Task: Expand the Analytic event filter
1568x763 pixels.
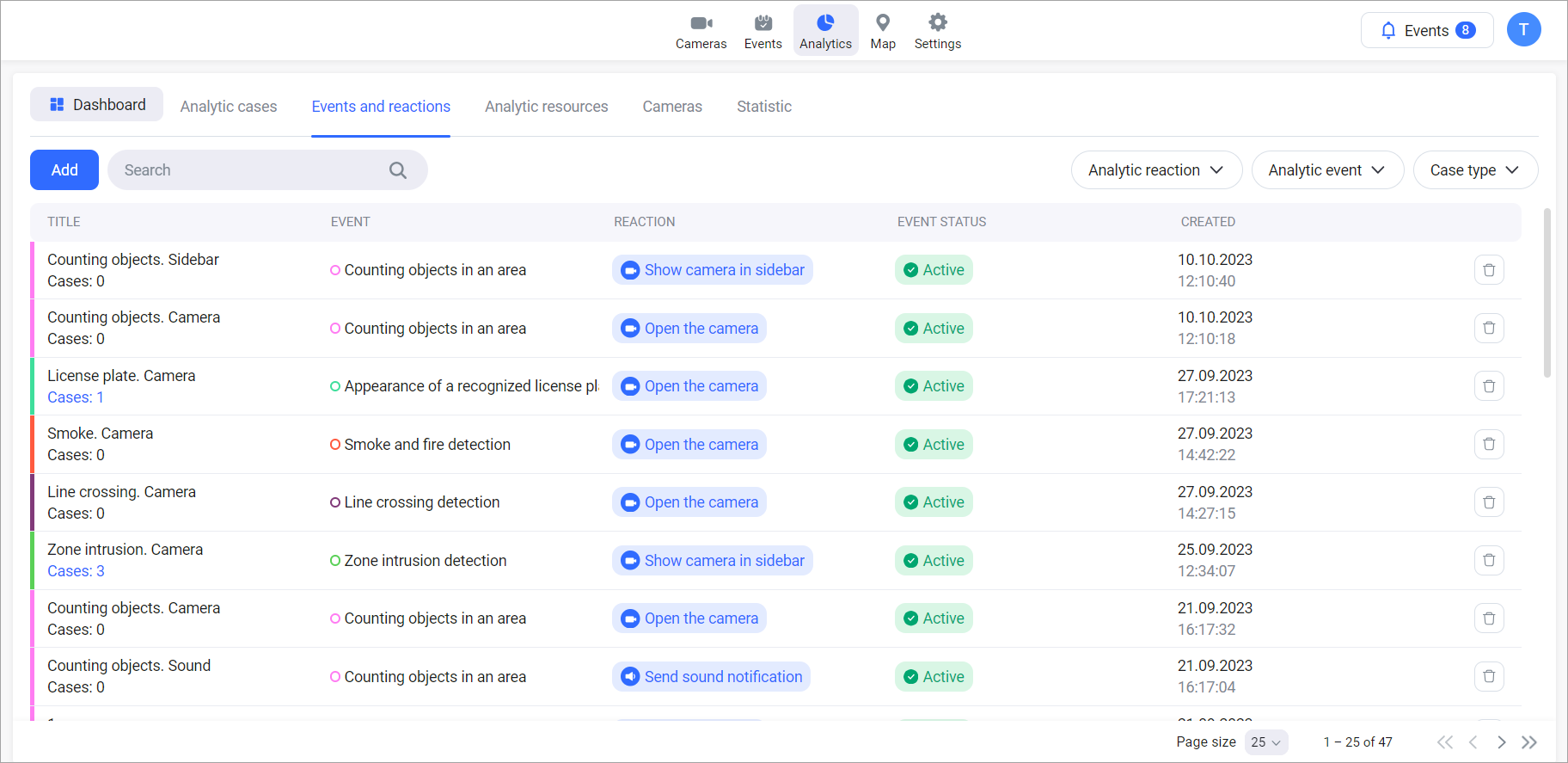Action: tap(1326, 170)
